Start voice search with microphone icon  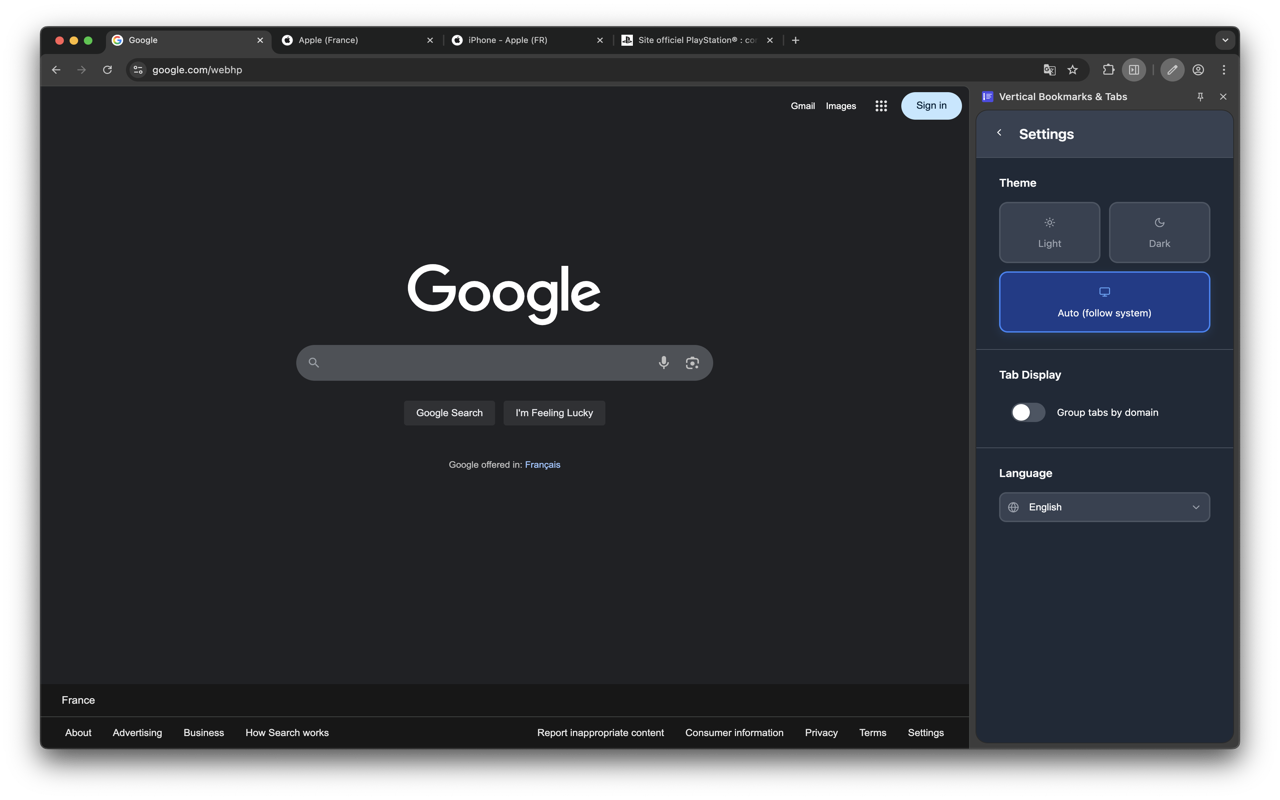(664, 363)
